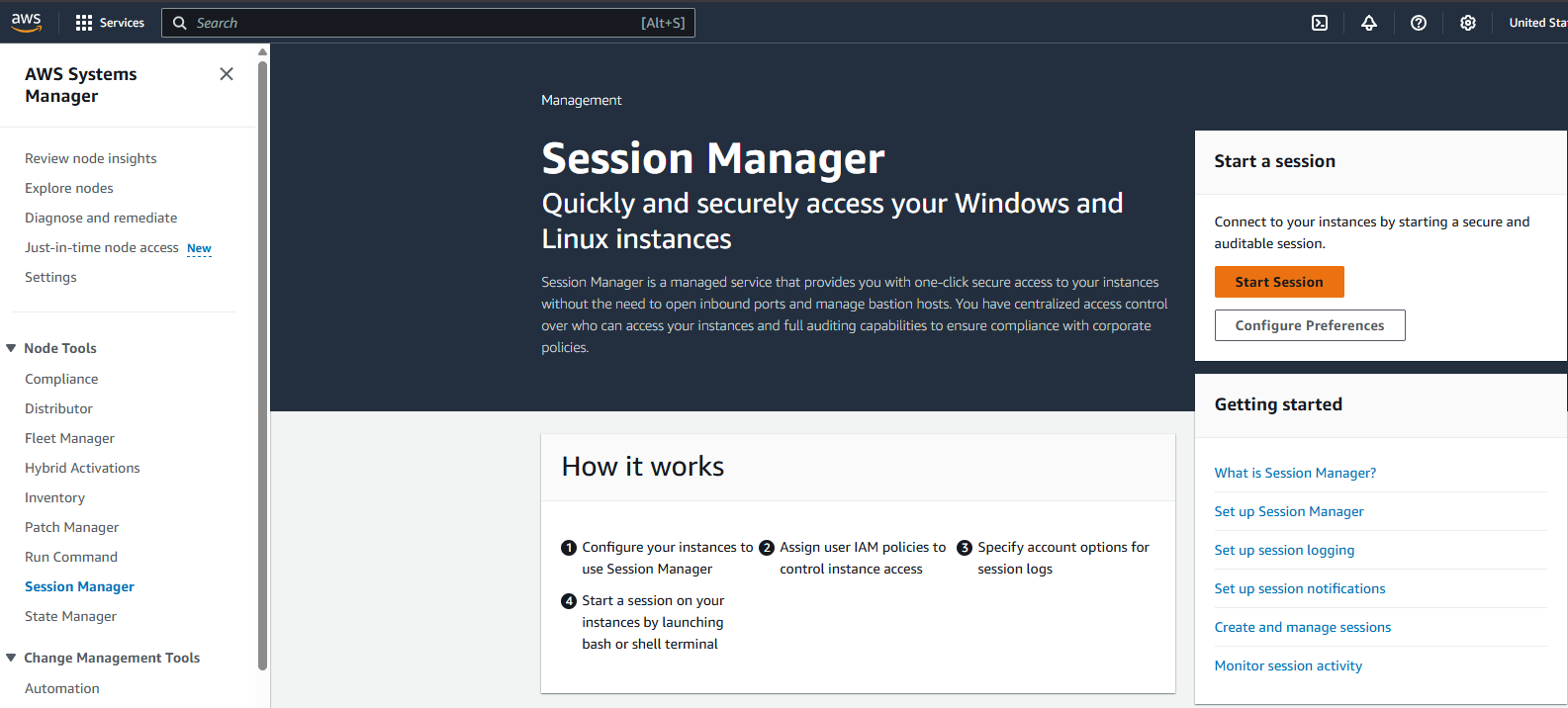Screen dimensions: 1568x708
Task: Click the Start Session button
Action: click(1279, 282)
